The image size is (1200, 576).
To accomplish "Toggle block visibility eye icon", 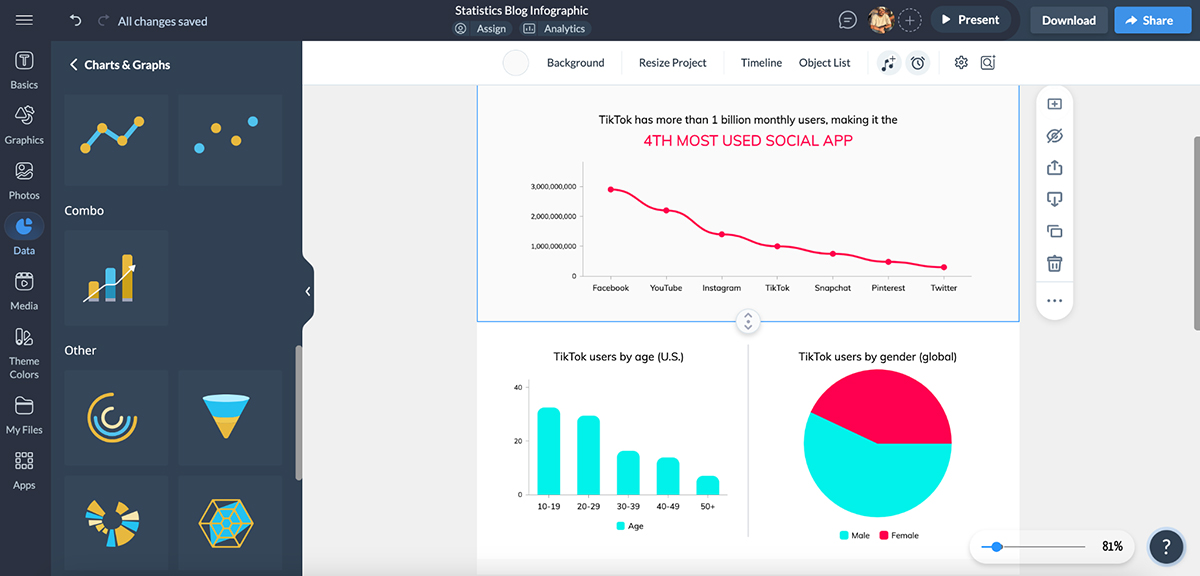I will 1054,136.
